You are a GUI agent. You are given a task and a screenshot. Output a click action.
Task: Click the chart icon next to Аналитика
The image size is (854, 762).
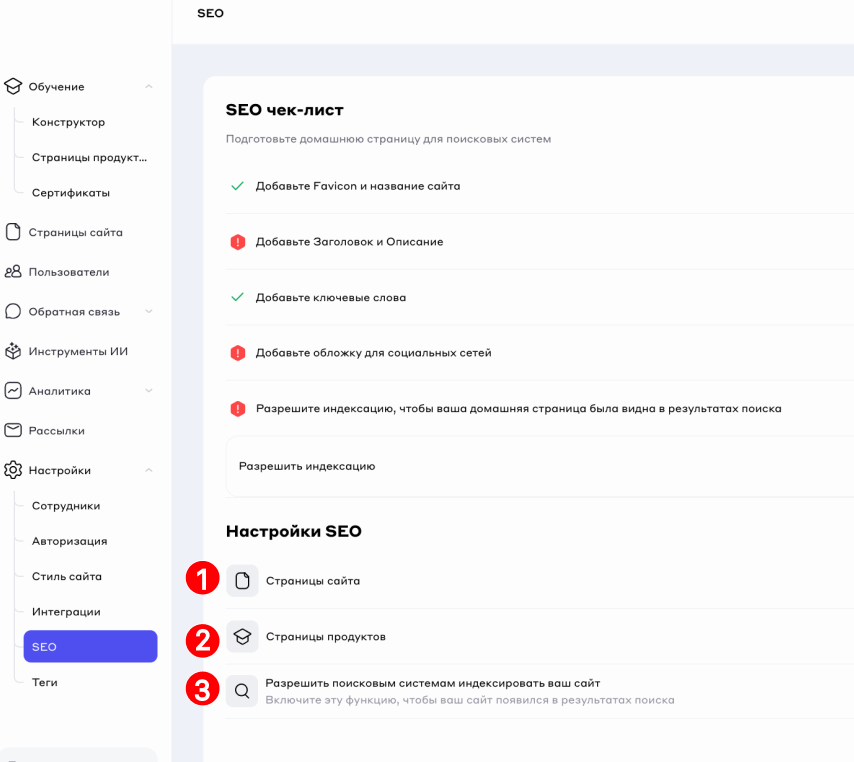(13, 391)
